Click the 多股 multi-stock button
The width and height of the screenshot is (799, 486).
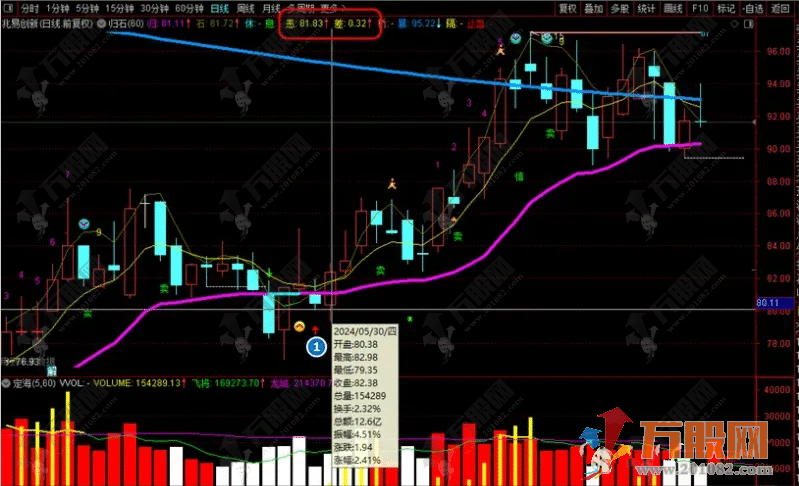pos(620,9)
